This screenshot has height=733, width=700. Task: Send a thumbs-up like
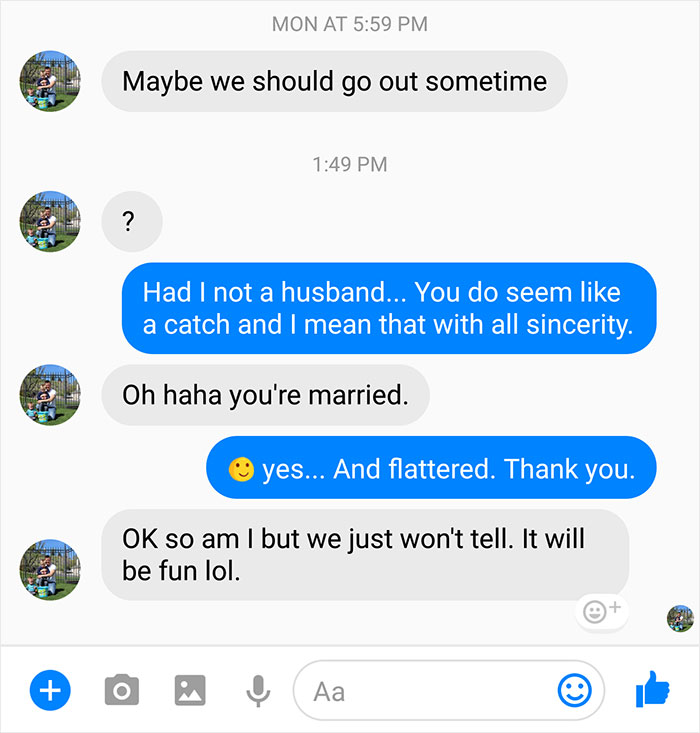coord(653,689)
